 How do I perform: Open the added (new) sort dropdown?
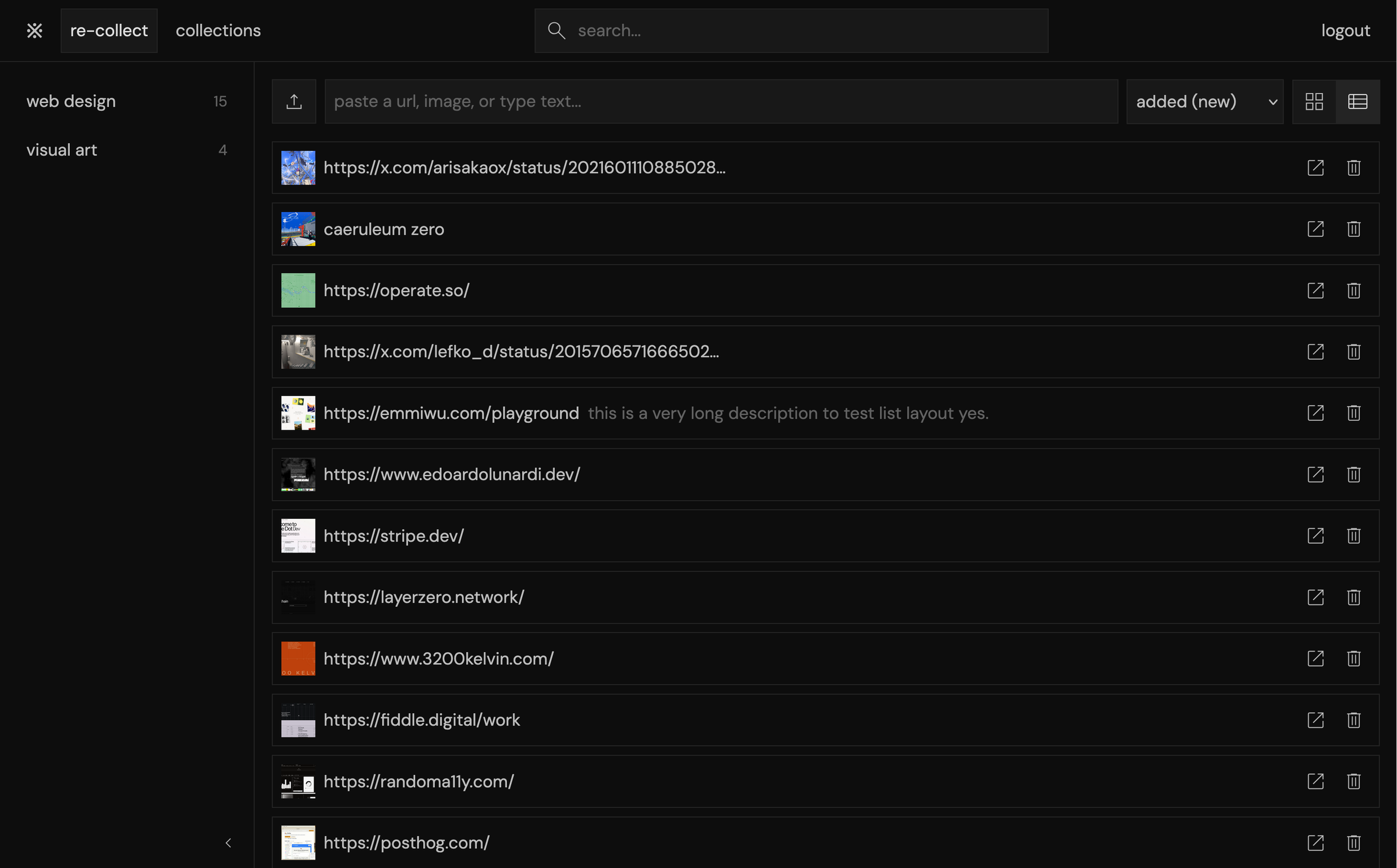[x=1204, y=101]
